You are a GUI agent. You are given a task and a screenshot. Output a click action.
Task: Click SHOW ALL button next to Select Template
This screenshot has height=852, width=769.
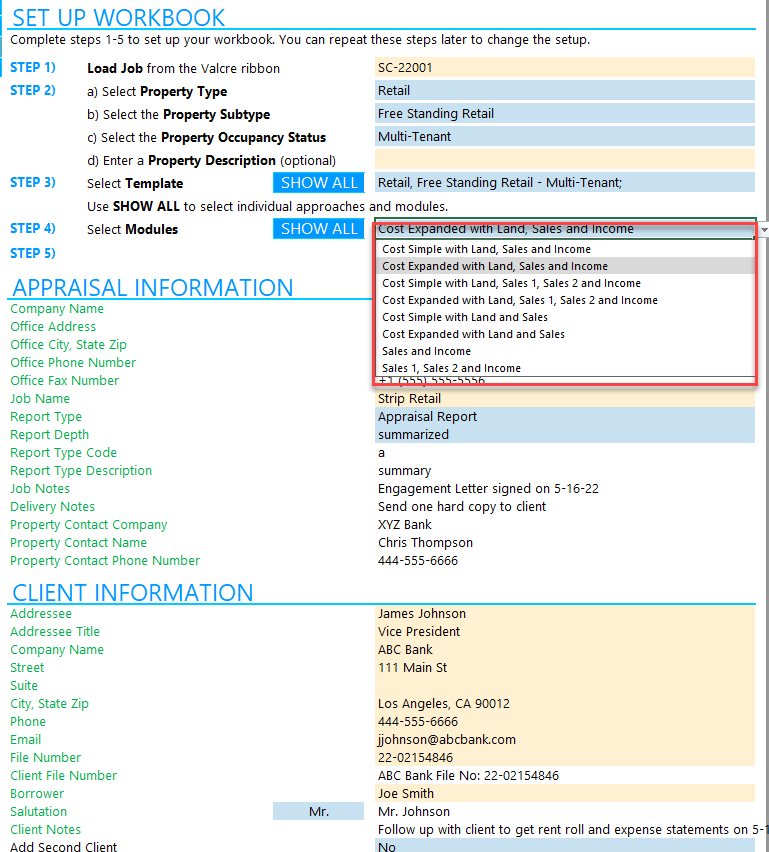click(318, 183)
